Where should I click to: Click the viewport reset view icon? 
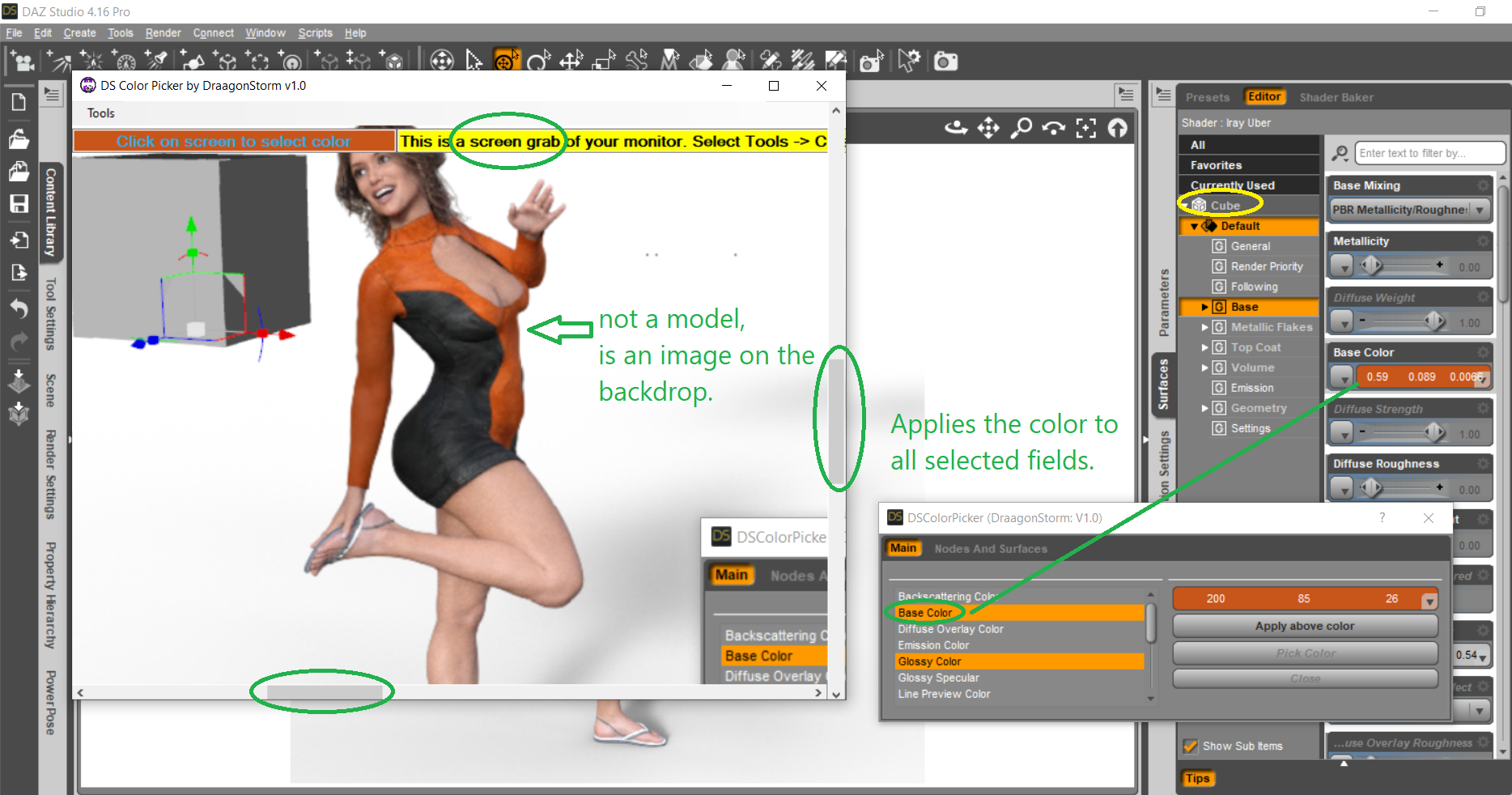[x=1117, y=128]
